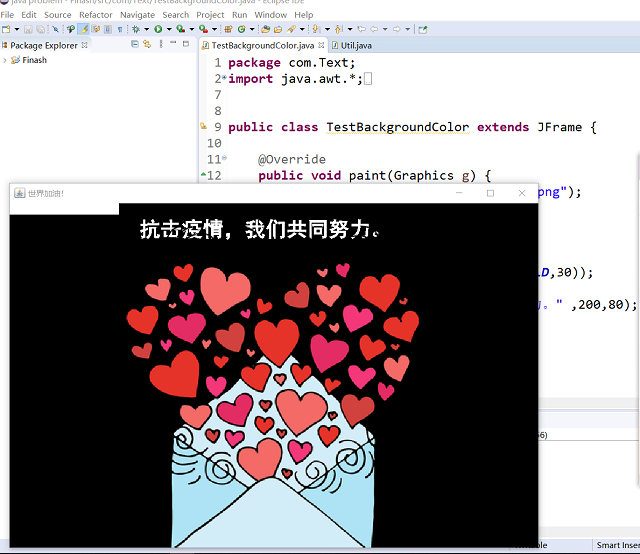Image resolution: width=640 pixels, height=554 pixels.
Task: Switch to the Util.java editor tab
Action: [x=355, y=46]
